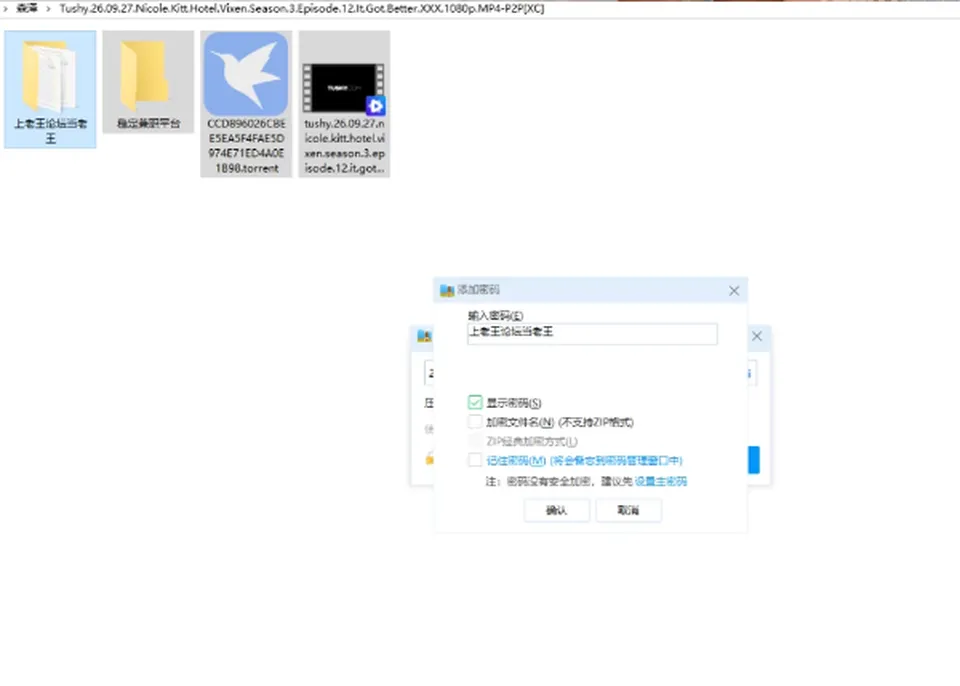The image size is (960, 686).
Task: Uncheck the 显示密码(S) checkbox
Action: [x=475, y=402]
